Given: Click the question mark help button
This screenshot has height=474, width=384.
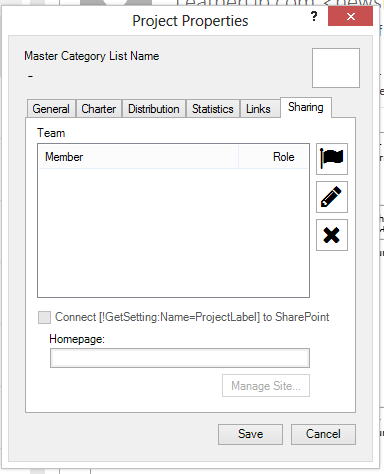Looking at the screenshot, I should pyautogui.click(x=314, y=16).
